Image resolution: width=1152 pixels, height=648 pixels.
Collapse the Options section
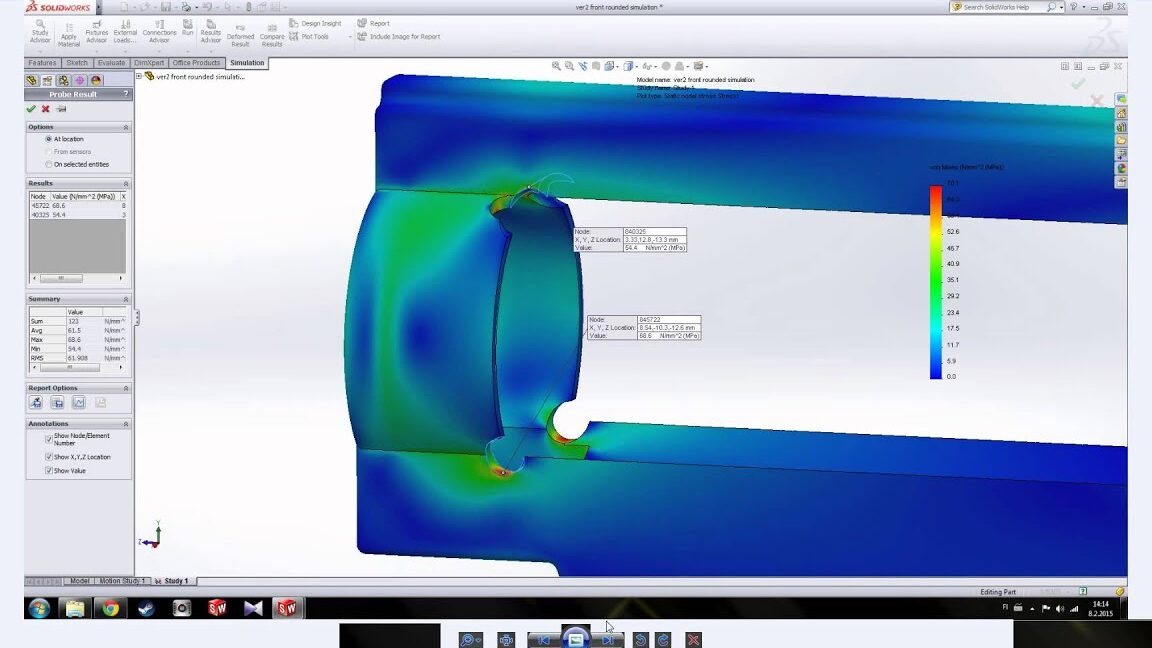tap(126, 127)
